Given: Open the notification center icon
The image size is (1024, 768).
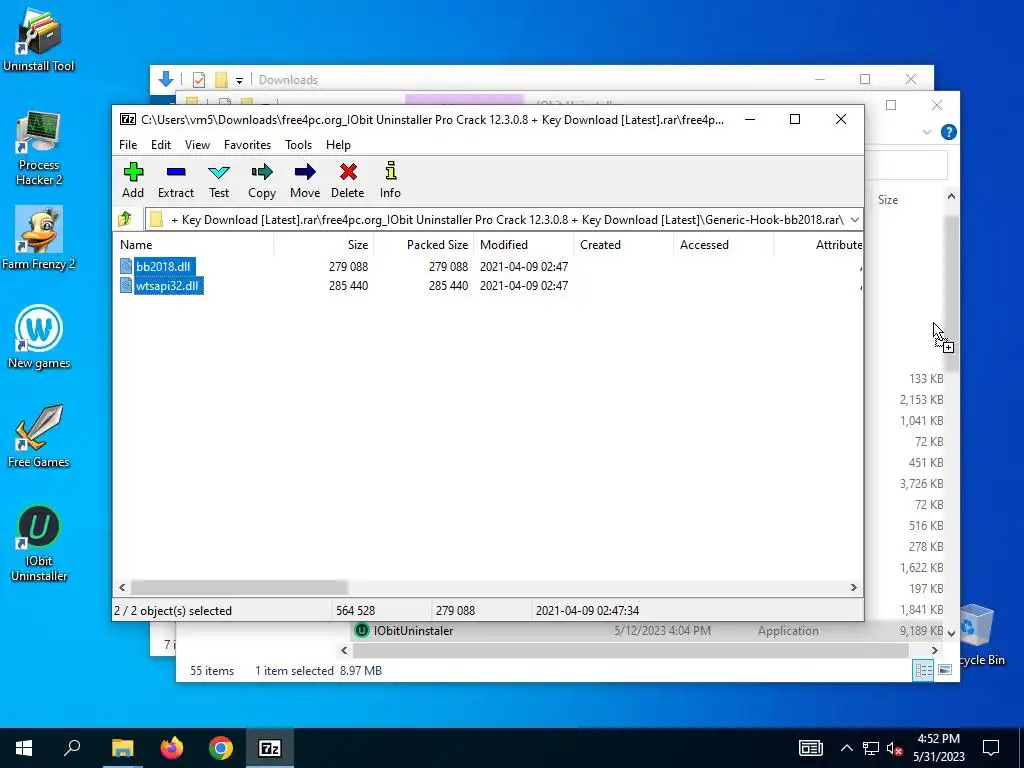Looking at the screenshot, I should tap(991, 748).
